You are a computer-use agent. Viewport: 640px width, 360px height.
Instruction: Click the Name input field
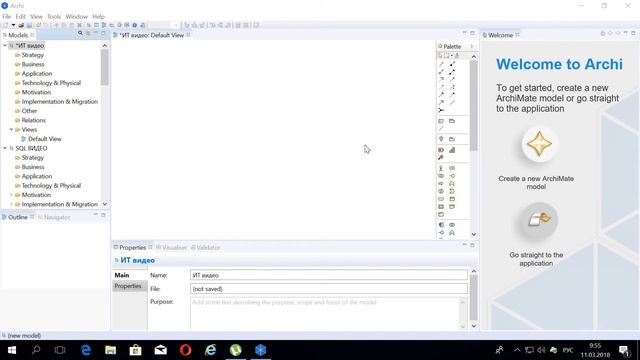pyautogui.click(x=329, y=275)
